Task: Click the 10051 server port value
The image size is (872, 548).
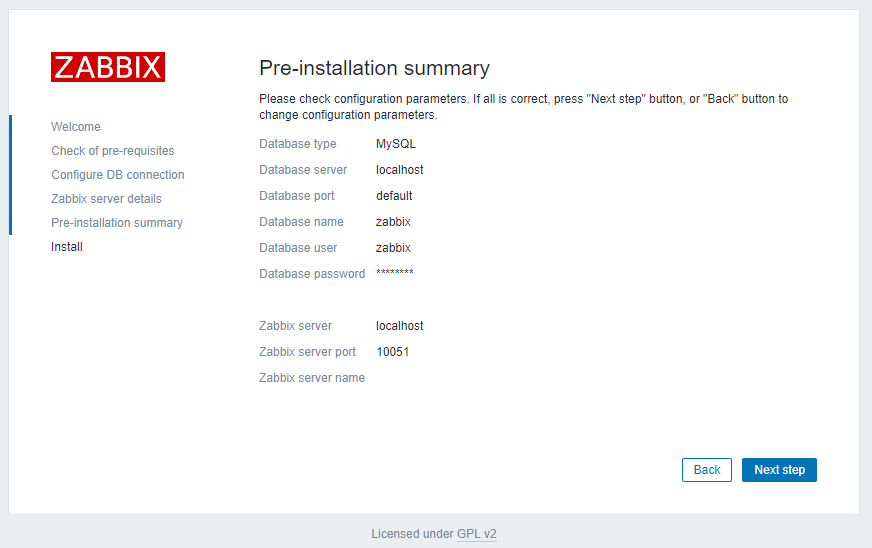Action: (392, 352)
